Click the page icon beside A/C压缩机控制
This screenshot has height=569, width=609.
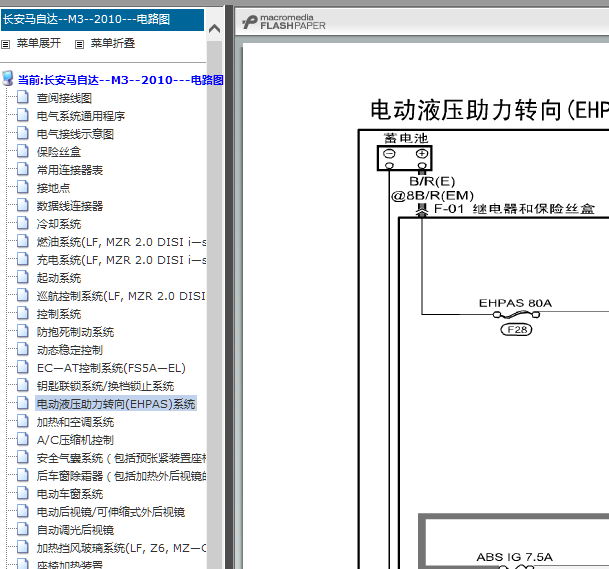(23, 439)
